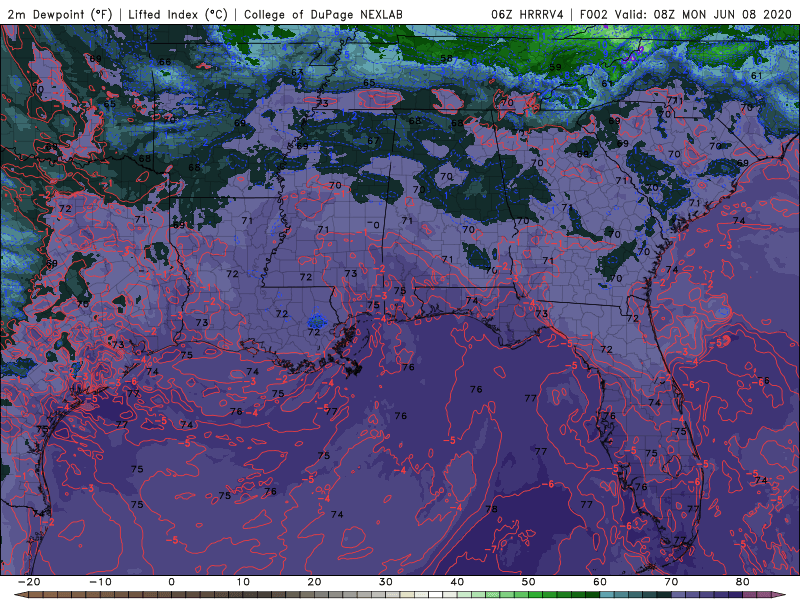The height and width of the screenshot is (600, 800).
Task: Click the '58' dewpoint value on the map
Action: point(446,59)
